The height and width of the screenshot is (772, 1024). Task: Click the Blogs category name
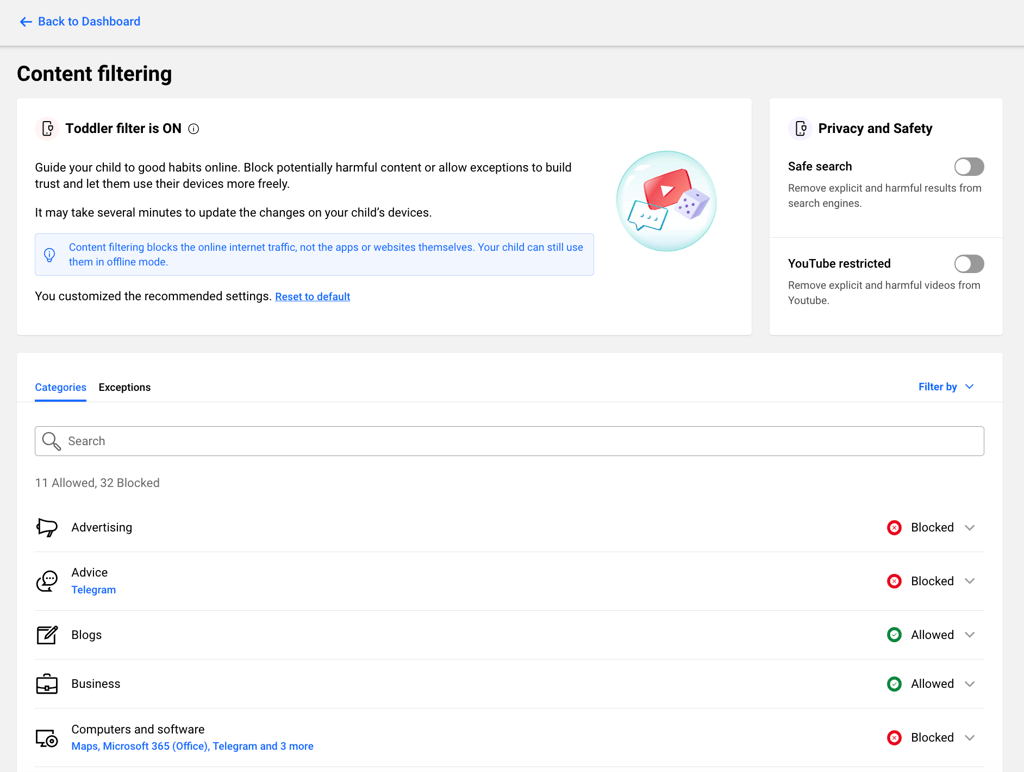point(86,635)
